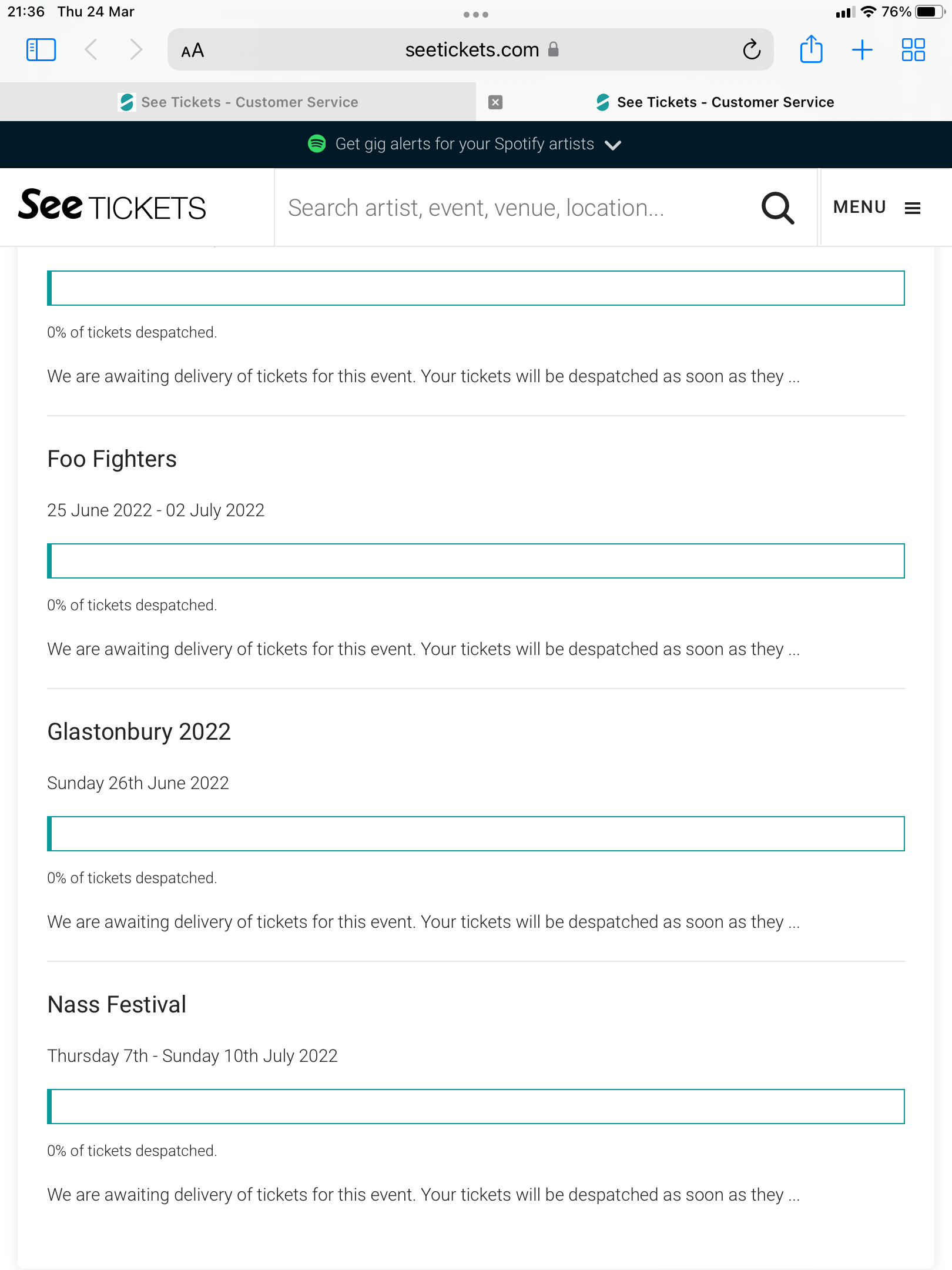Close the current tab with X
952x1270 pixels.
pos(495,102)
